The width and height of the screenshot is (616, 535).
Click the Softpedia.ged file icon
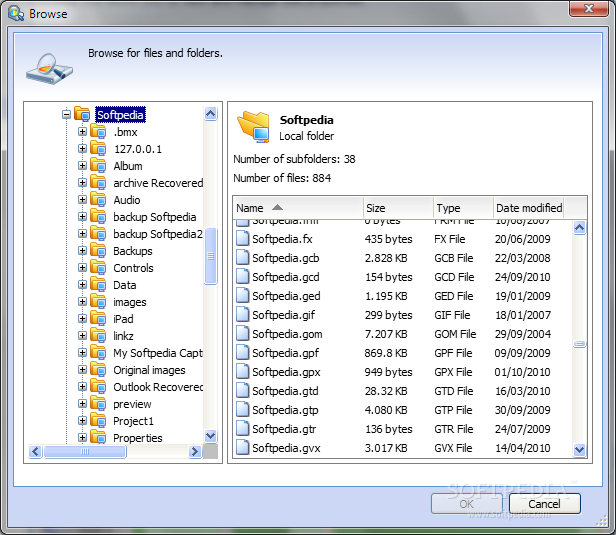[243, 295]
